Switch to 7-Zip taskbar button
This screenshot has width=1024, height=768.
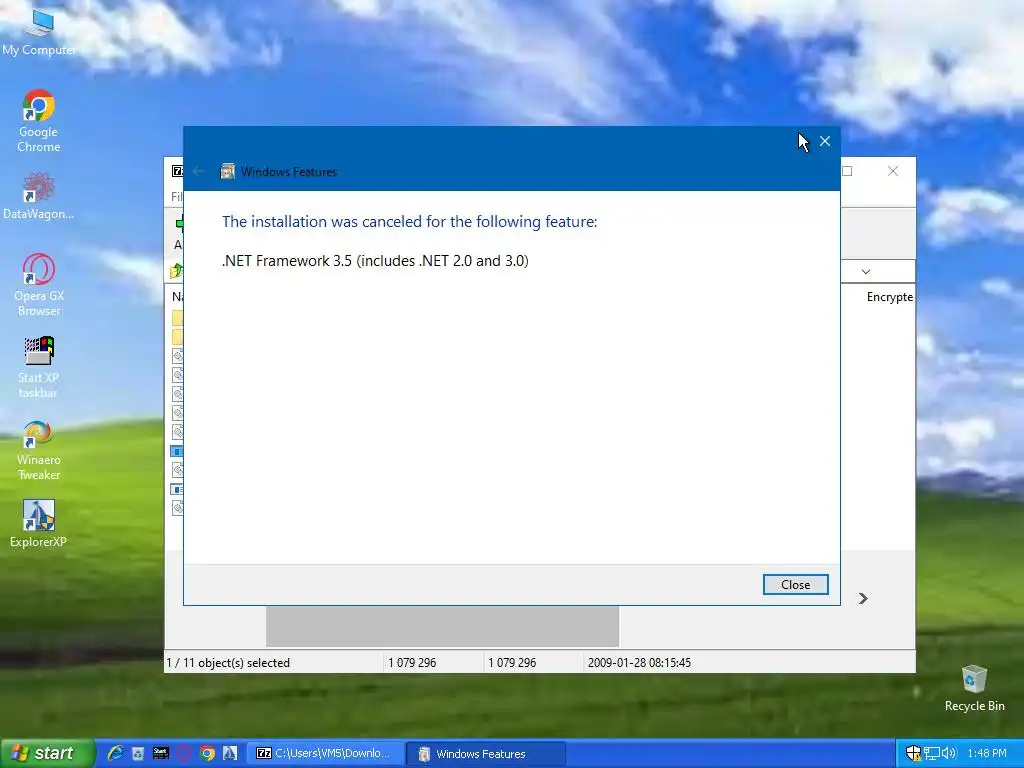325,754
